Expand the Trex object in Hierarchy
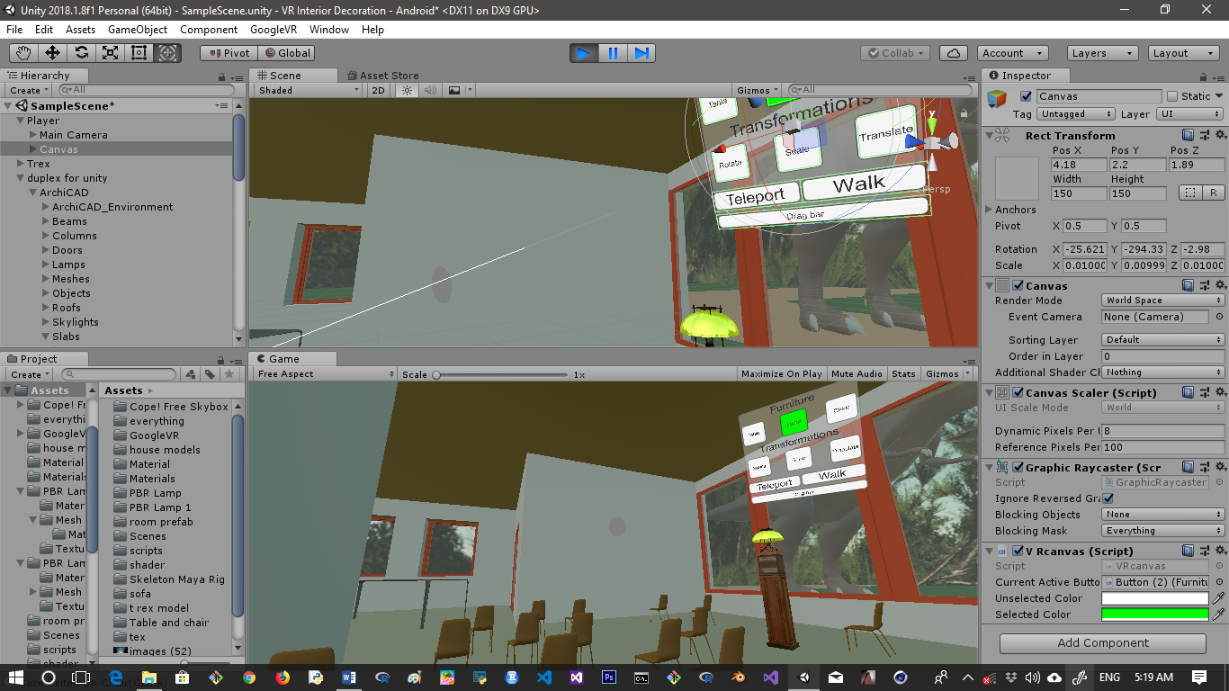The image size is (1229, 691). (19, 164)
